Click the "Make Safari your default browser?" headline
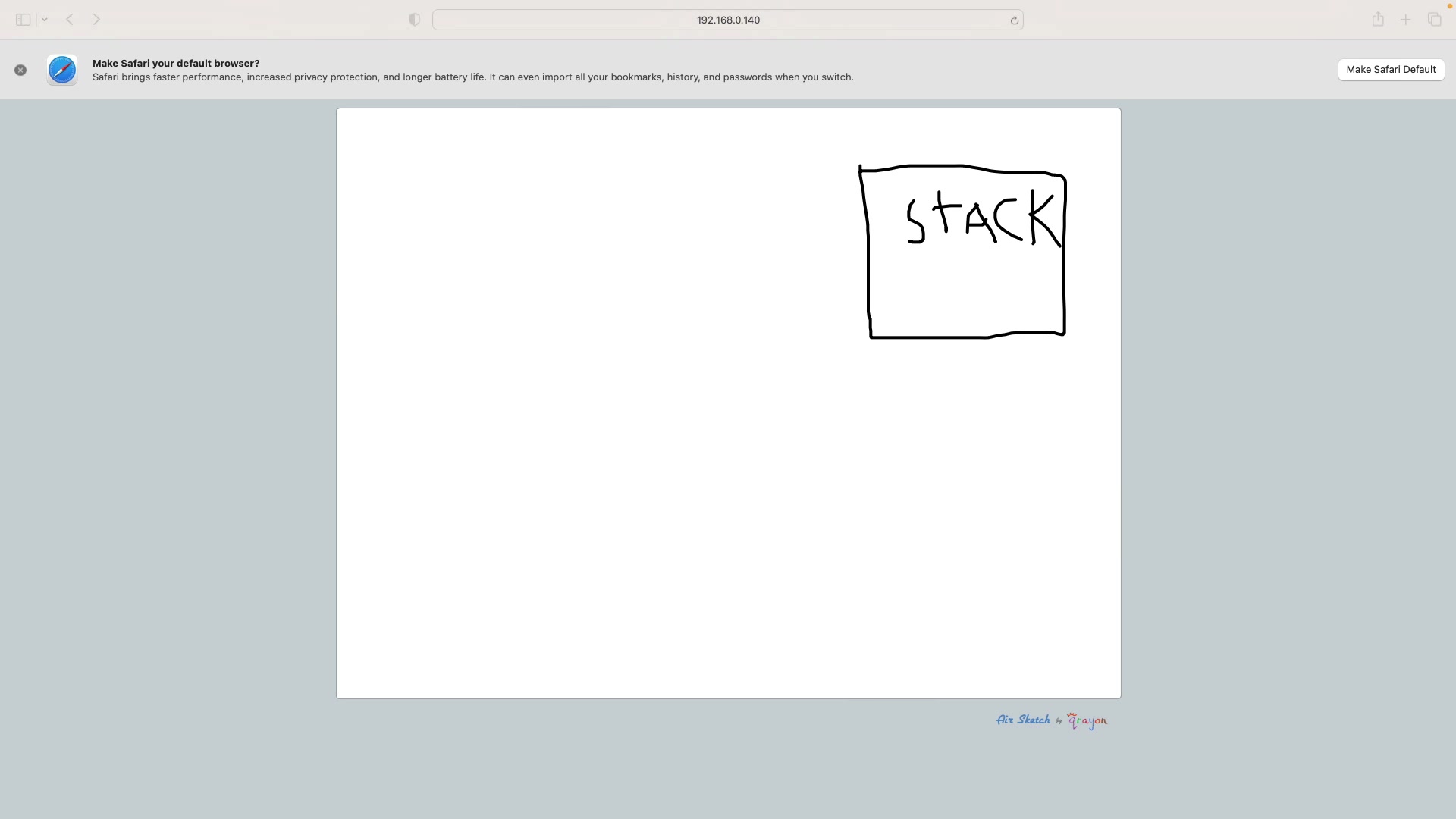The height and width of the screenshot is (819, 1456). tap(176, 63)
